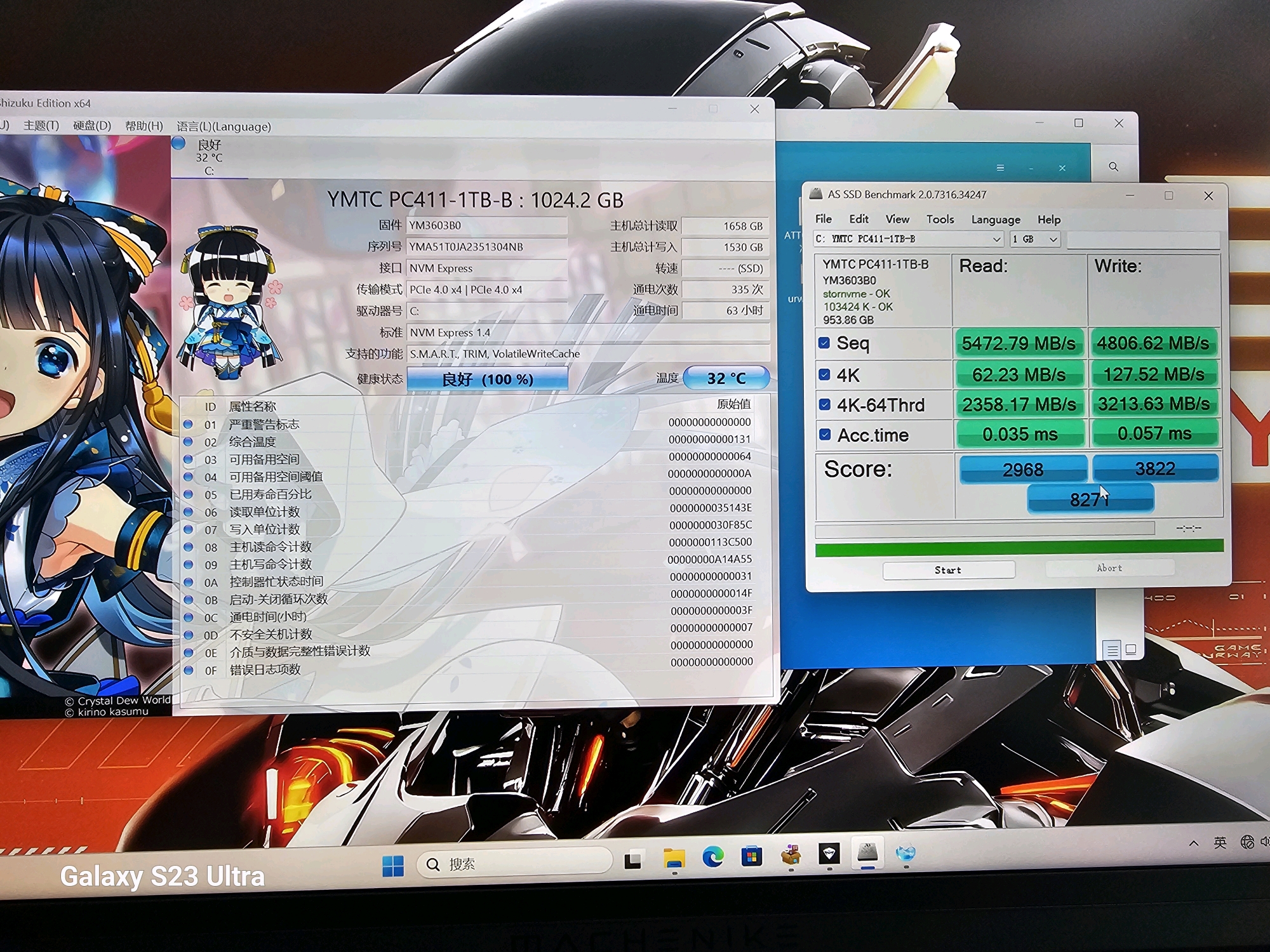Click the firmware field YM3603B0
The width and height of the screenshot is (1270, 952).
[486, 225]
